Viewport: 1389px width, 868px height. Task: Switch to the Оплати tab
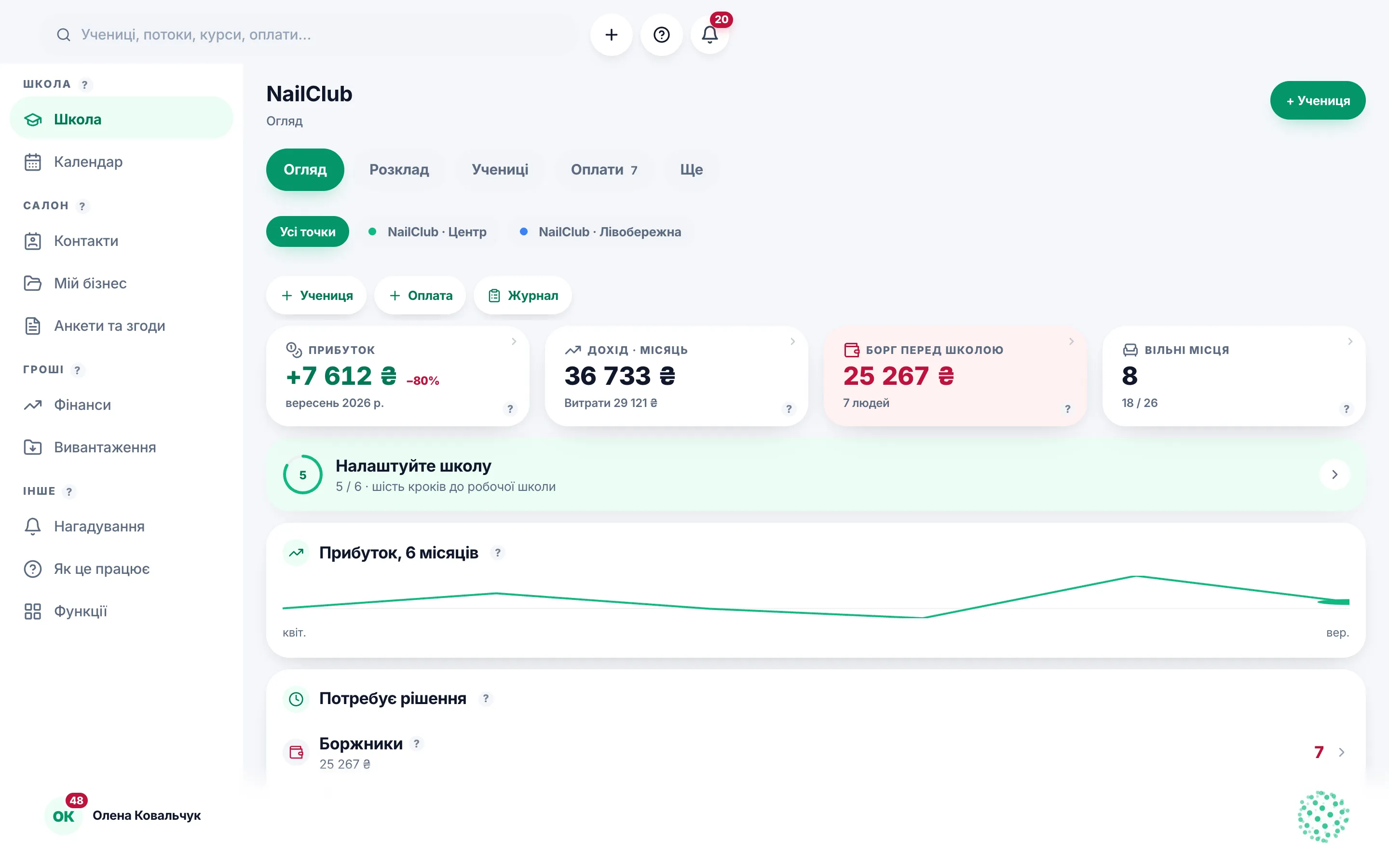point(604,170)
